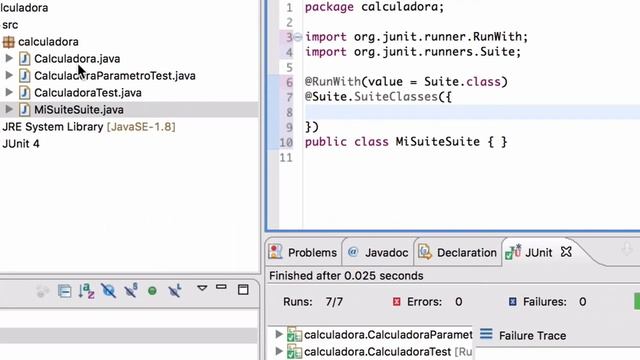Switch to the Problems tab
The image size is (640, 360).
click(312, 253)
